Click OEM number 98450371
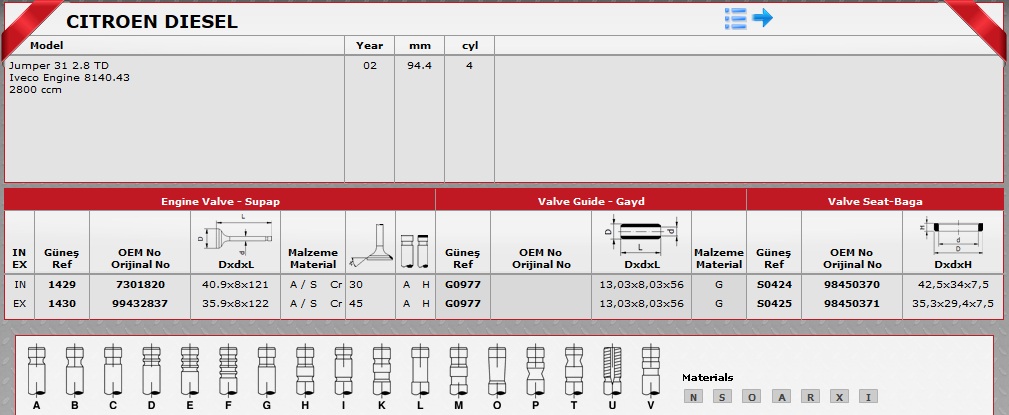 (852, 303)
